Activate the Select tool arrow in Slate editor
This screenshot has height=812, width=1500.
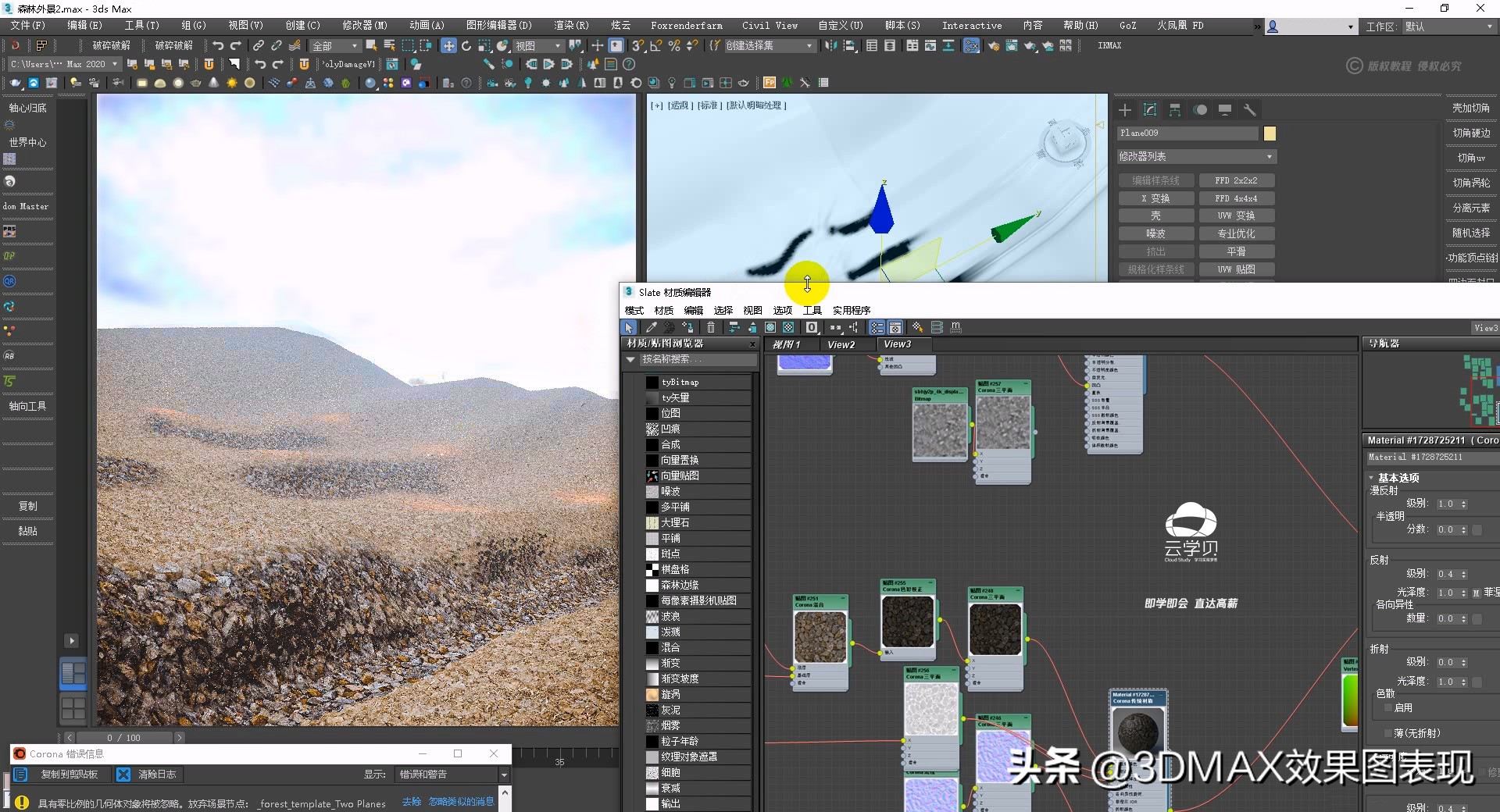(629, 328)
